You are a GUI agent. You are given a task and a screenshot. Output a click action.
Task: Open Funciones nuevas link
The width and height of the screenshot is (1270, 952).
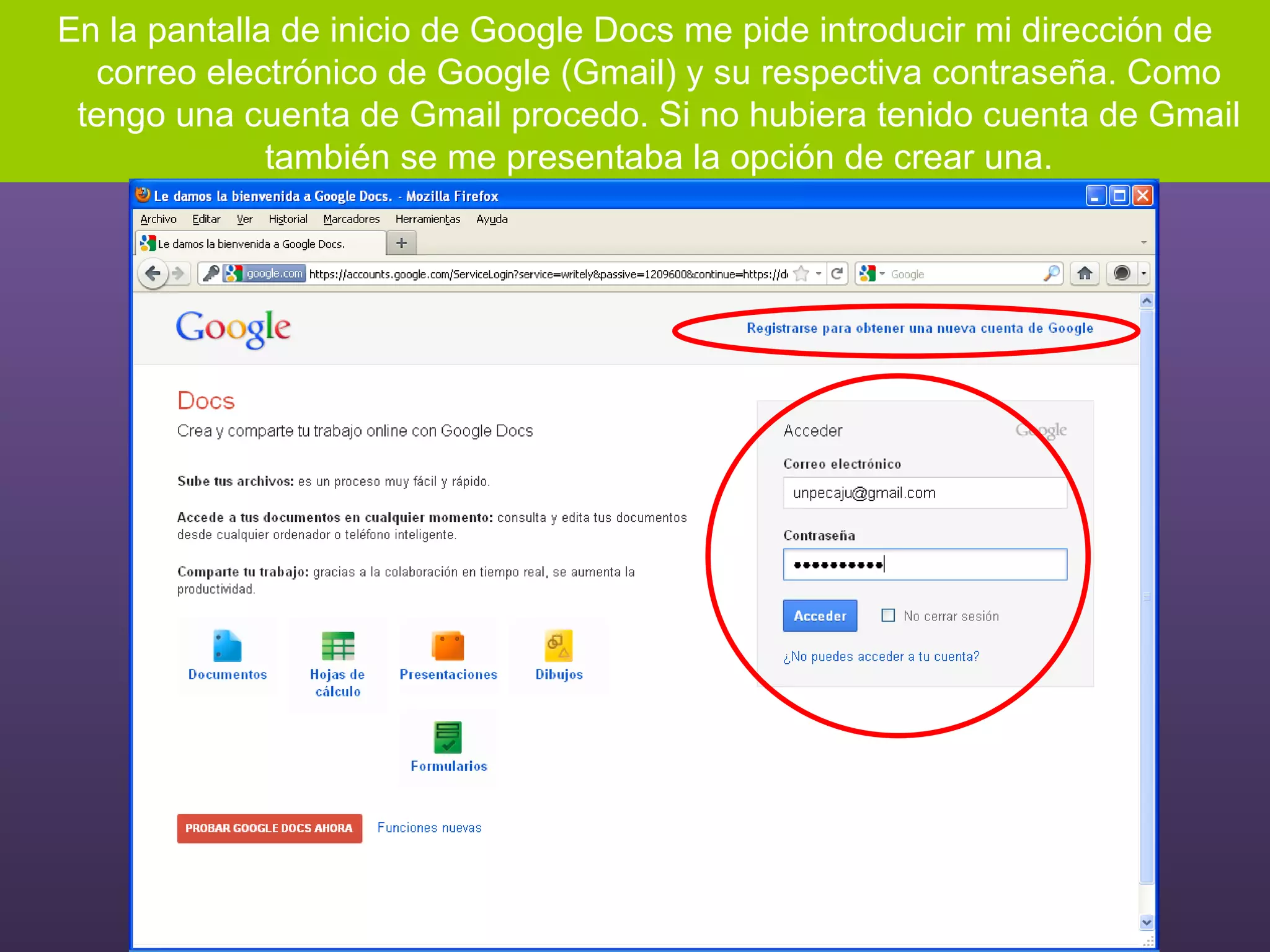(x=429, y=828)
